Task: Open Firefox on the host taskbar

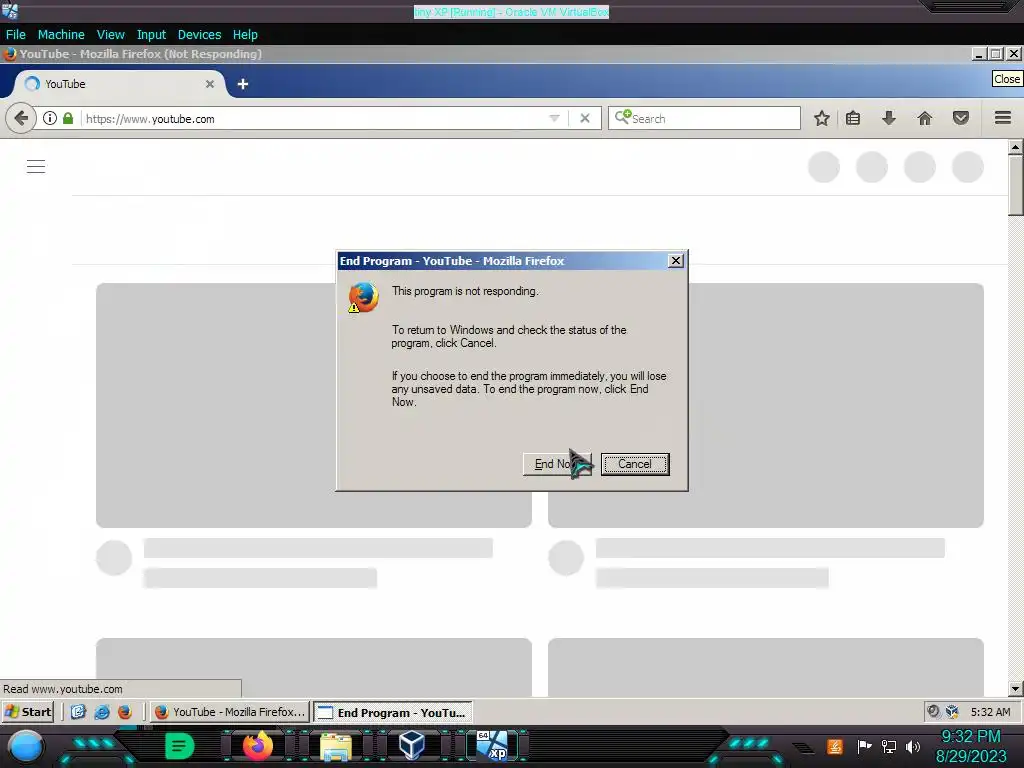Action: click(257, 746)
